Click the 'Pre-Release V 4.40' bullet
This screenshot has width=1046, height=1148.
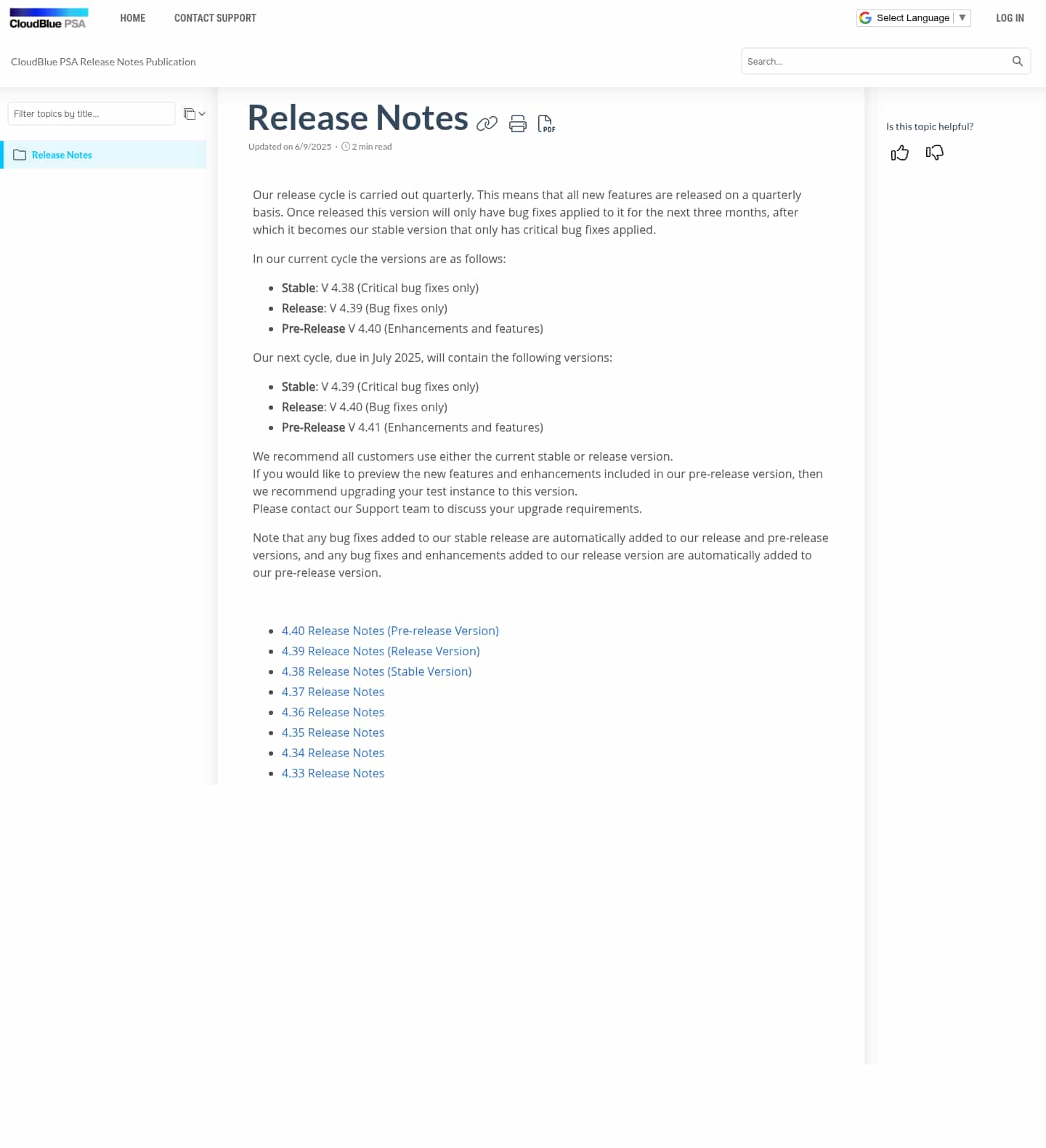[x=413, y=328]
